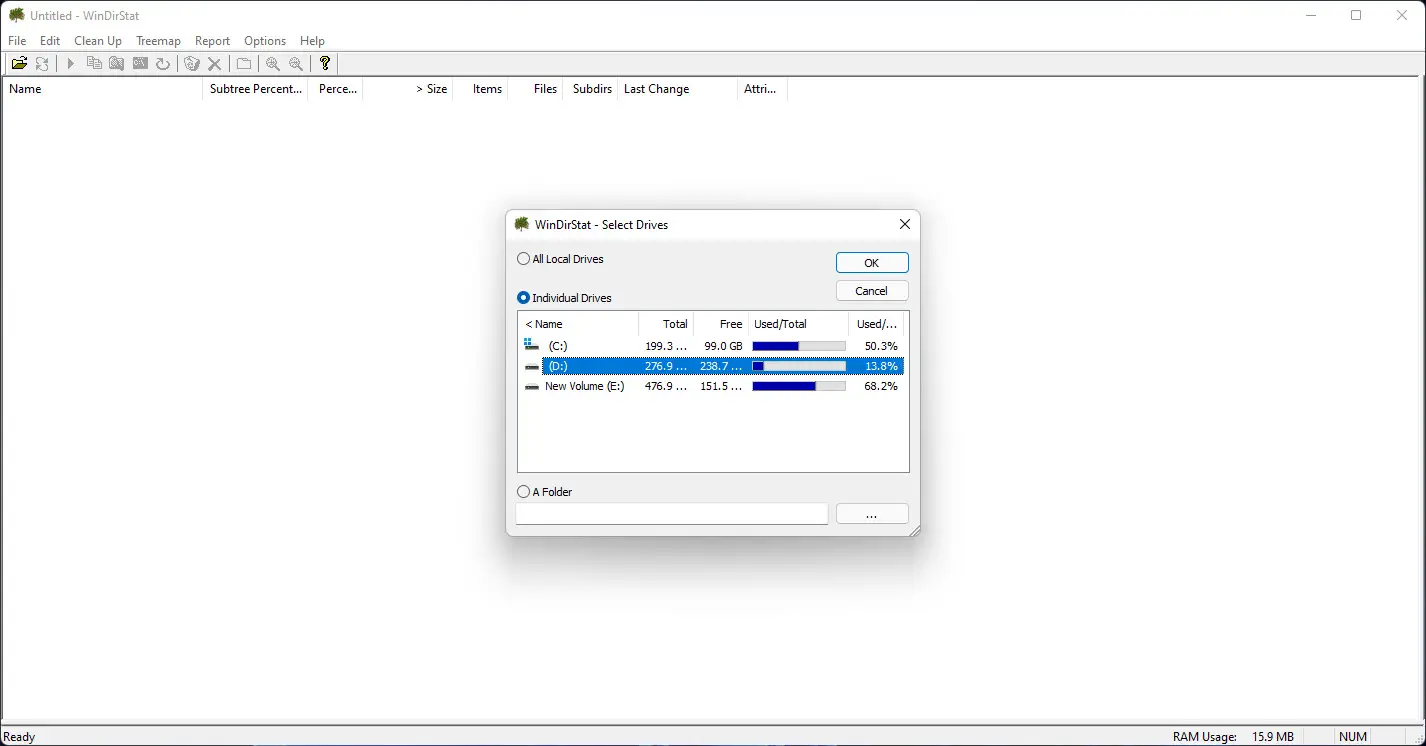Click the Subtree Percentage column header

pos(256,89)
